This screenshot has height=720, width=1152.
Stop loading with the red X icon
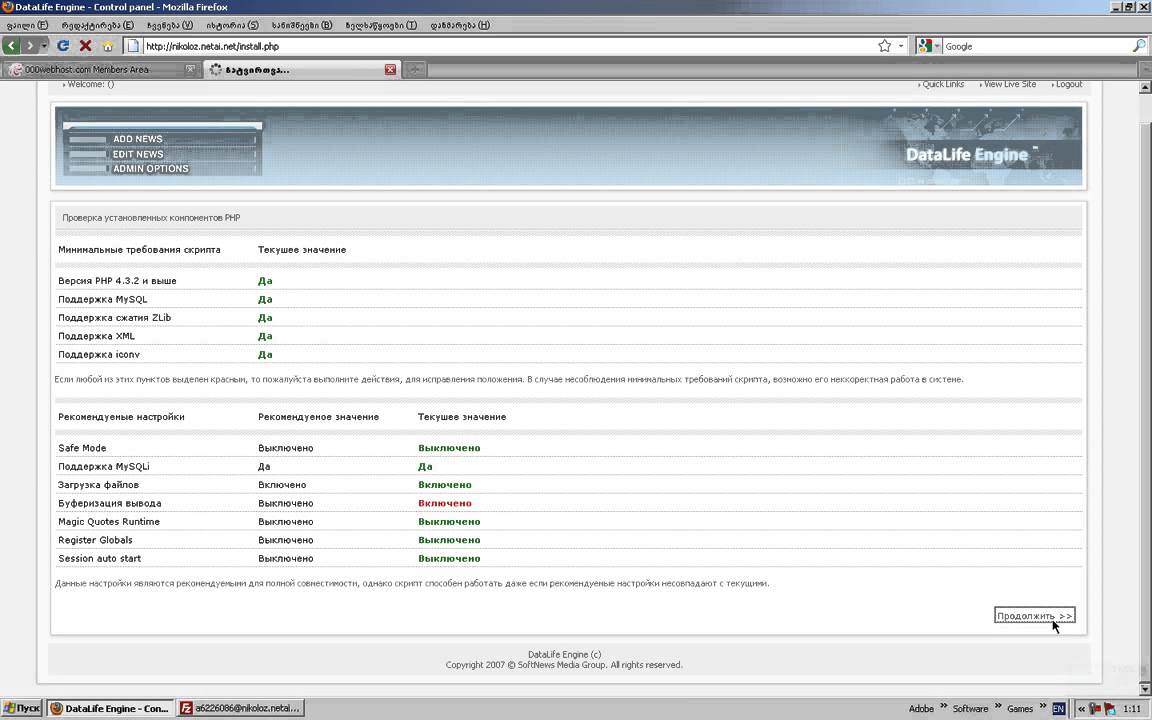point(85,46)
